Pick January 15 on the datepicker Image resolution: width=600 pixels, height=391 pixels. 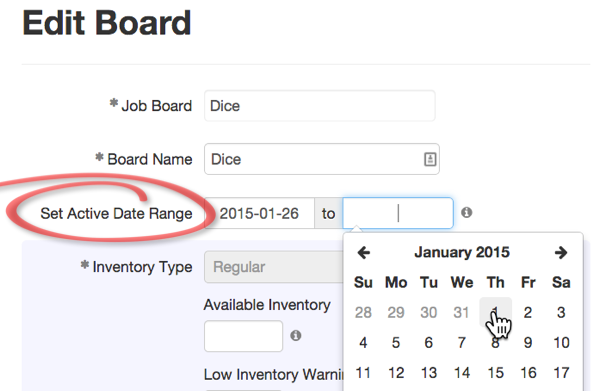pyautogui.click(x=495, y=373)
